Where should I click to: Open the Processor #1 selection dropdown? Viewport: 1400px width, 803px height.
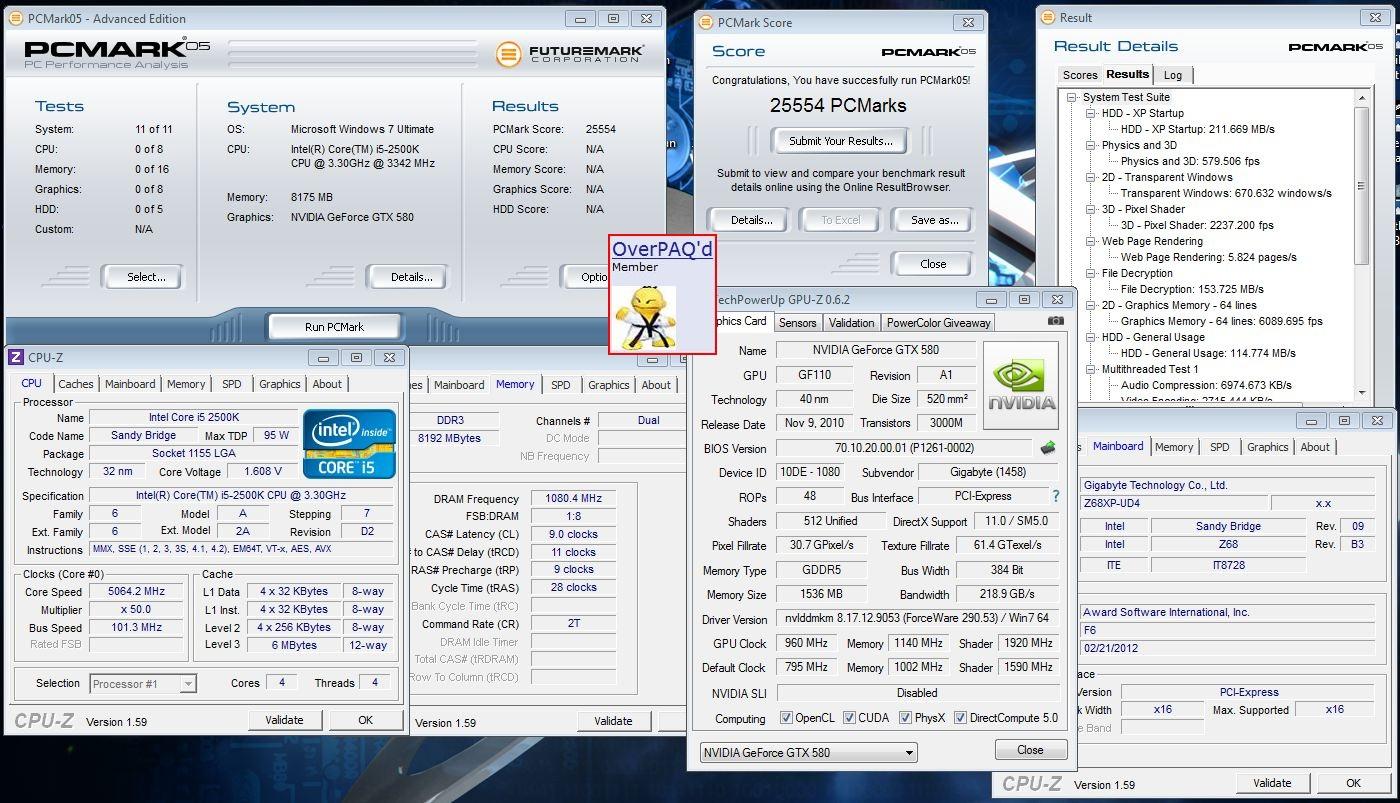[x=143, y=684]
